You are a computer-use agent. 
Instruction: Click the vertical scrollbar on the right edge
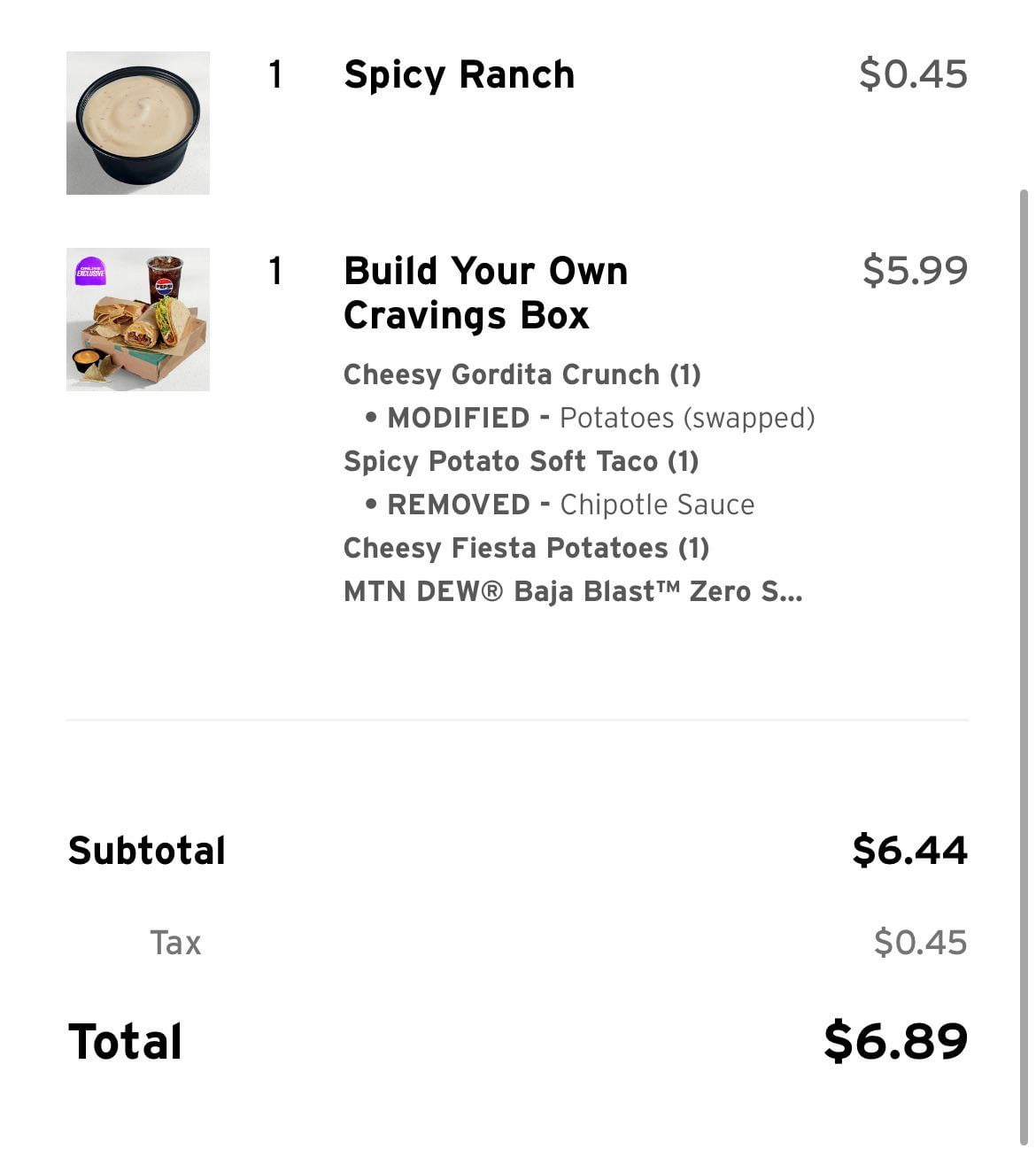(1024, 664)
